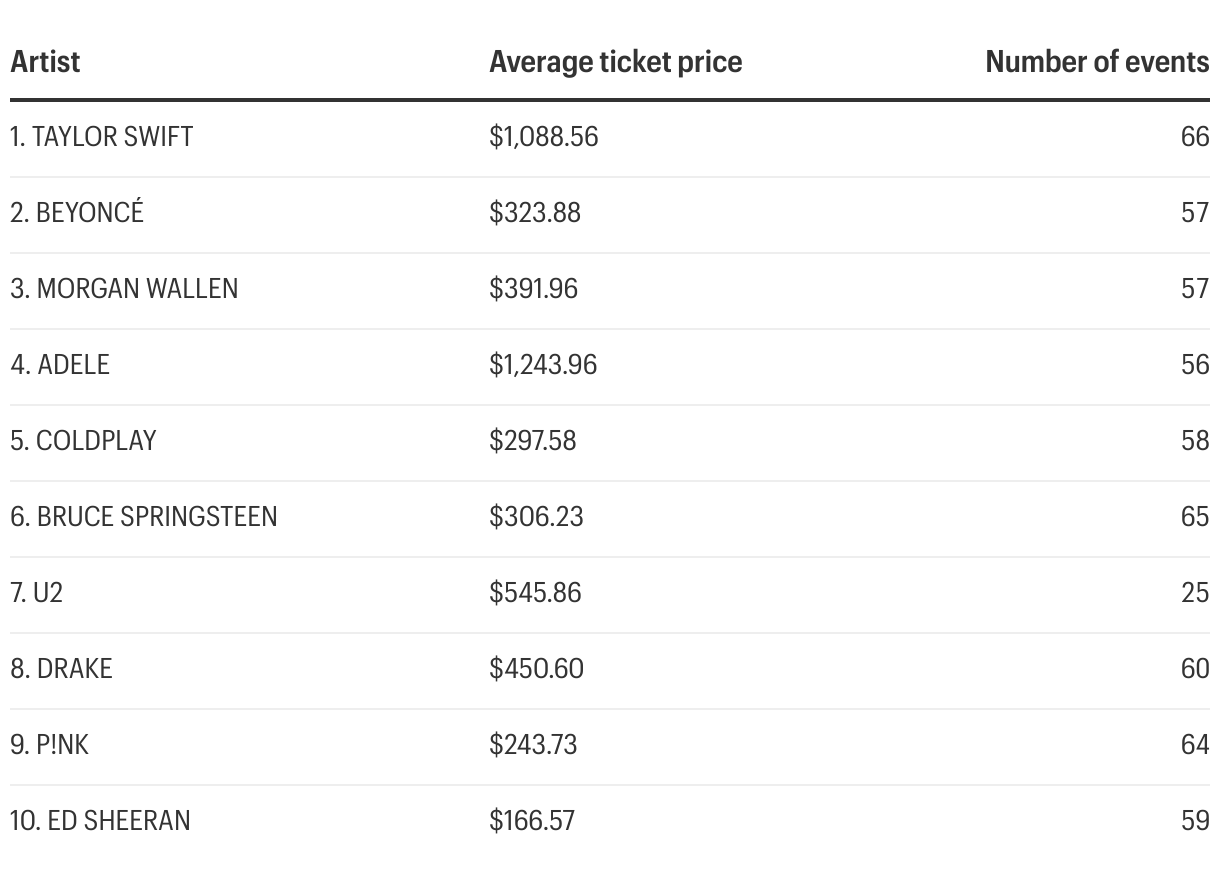The width and height of the screenshot is (1220, 870).
Task: Click the Artist column header
Action: point(45,62)
